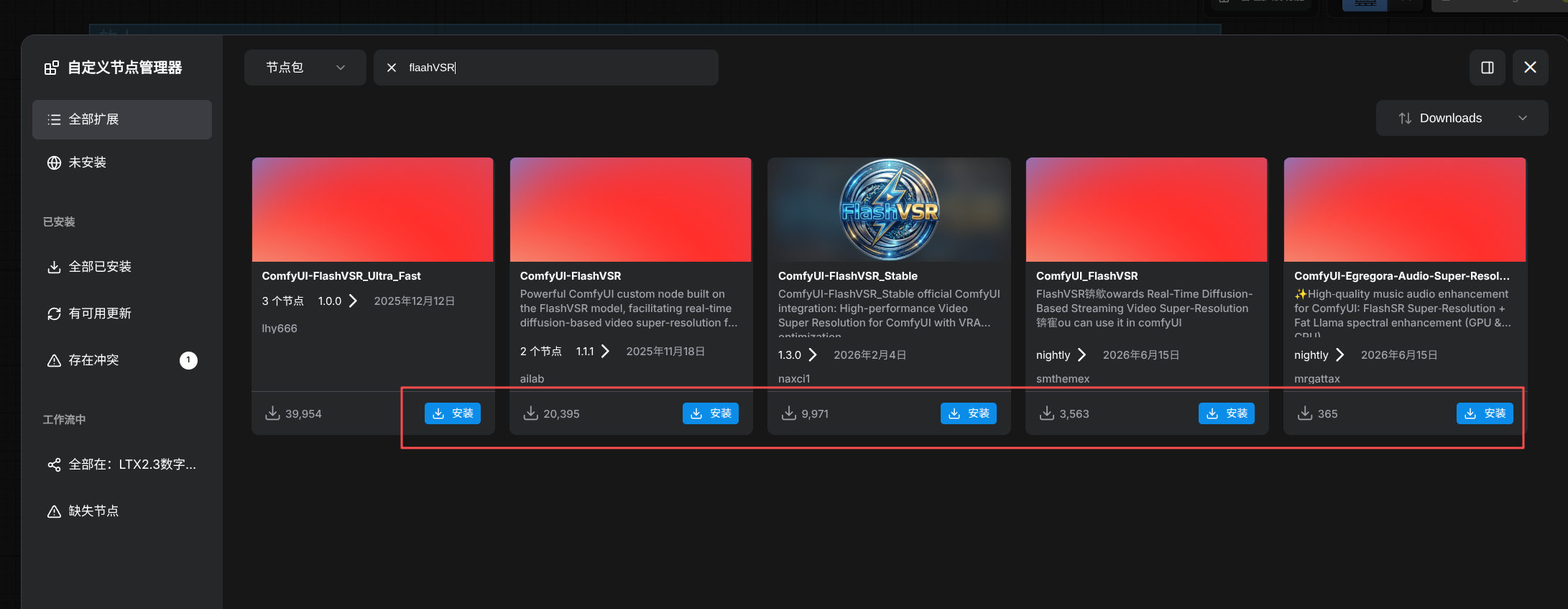The height and width of the screenshot is (609, 1568).
Task: View 有可用更新 packages
Action: click(122, 313)
